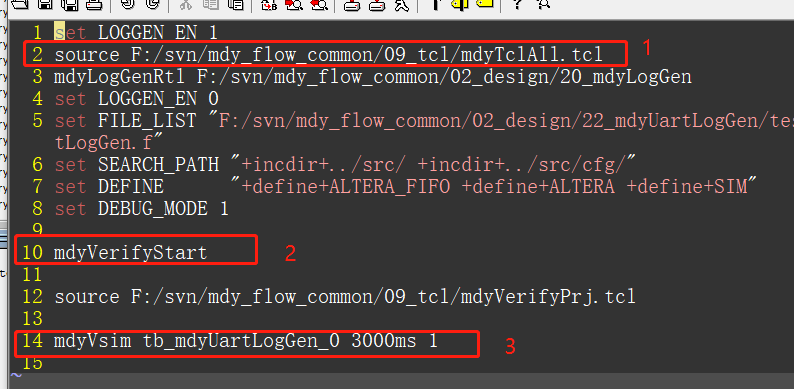Click the mdyTclAll.tcl source line
Image resolution: width=794 pixels, height=389 pixels.
329,55
